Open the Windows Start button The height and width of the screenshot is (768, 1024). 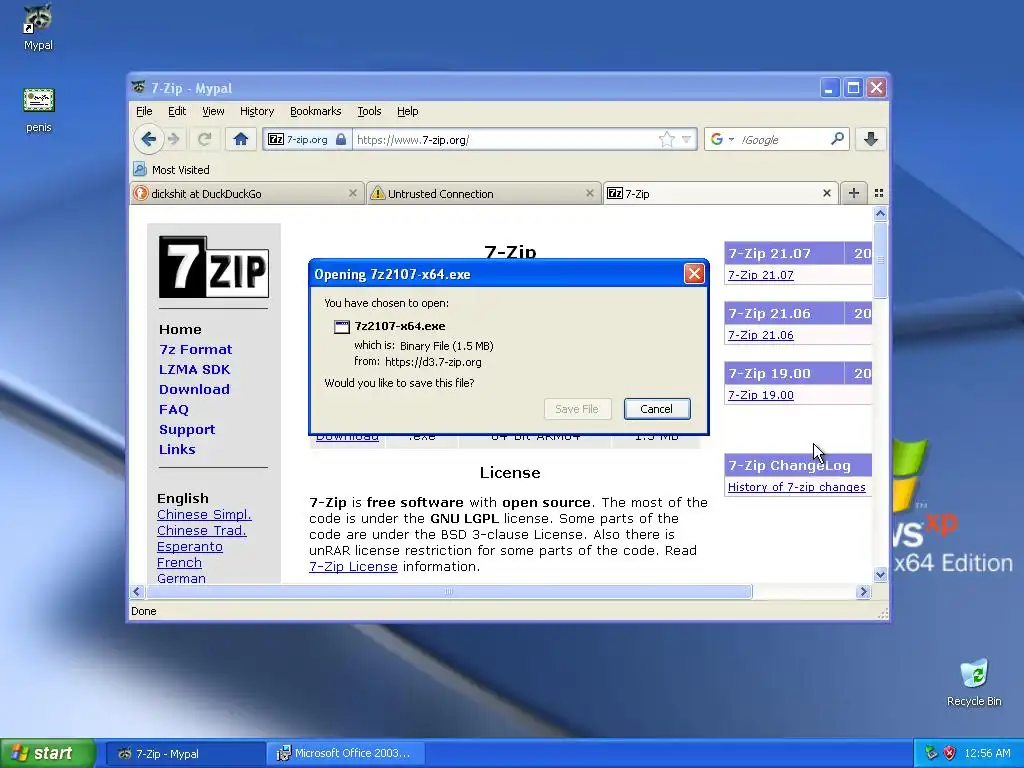[48, 754]
